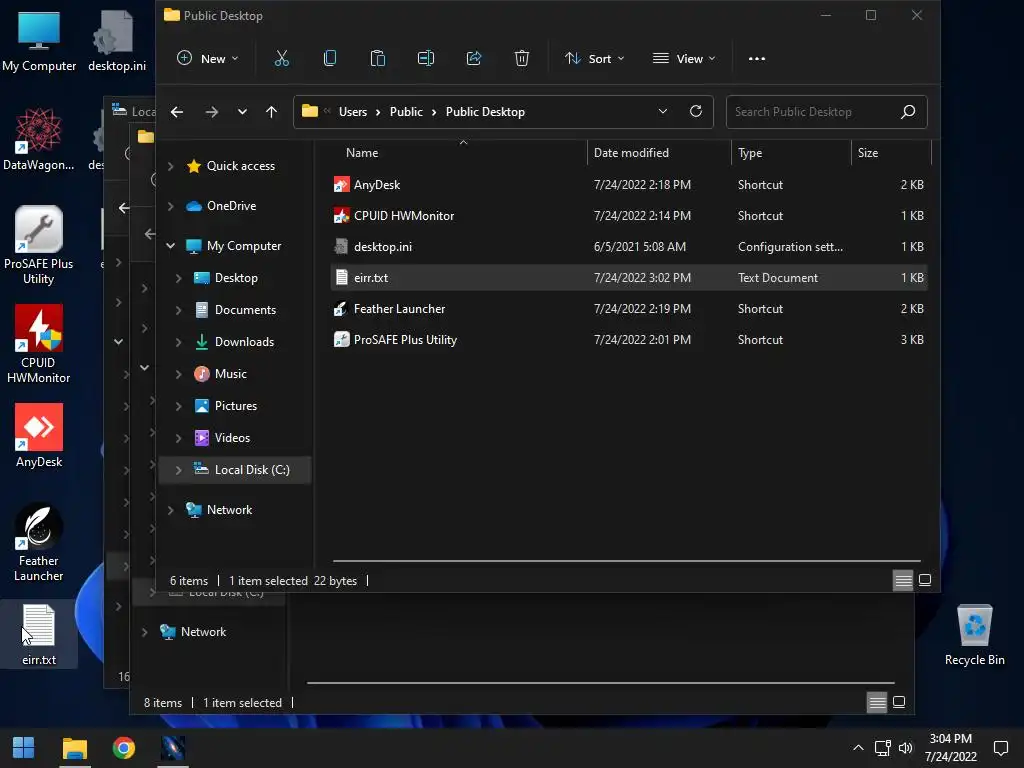1024x768 pixels.
Task: Select CPUID HWMonitor desktop icon
Action: [x=39, y=344]
